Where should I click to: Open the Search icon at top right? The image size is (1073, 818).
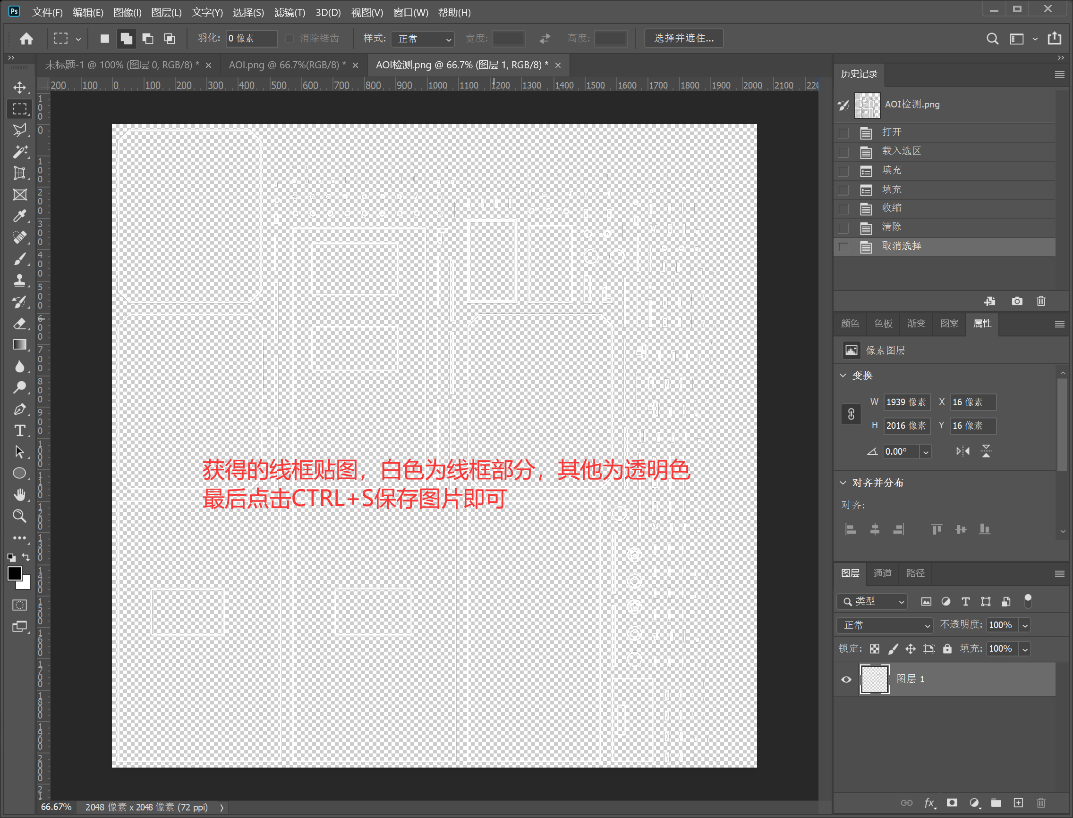[x=992, y=39]
